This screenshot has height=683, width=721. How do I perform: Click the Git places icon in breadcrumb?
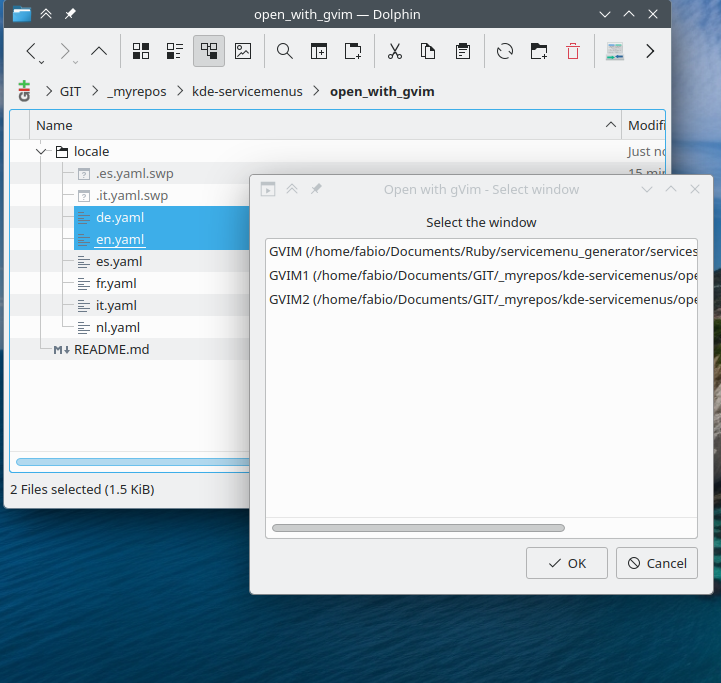pyautogui.click(x=24, y=91)
